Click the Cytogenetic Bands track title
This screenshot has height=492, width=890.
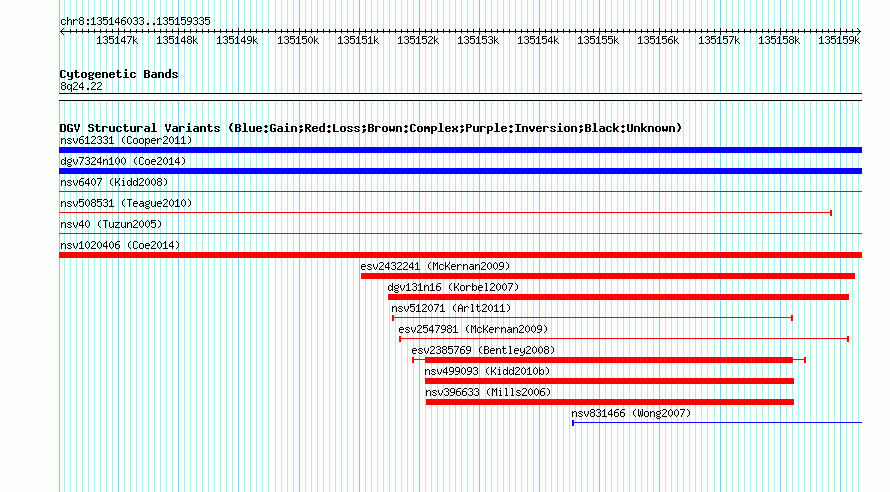119,74
